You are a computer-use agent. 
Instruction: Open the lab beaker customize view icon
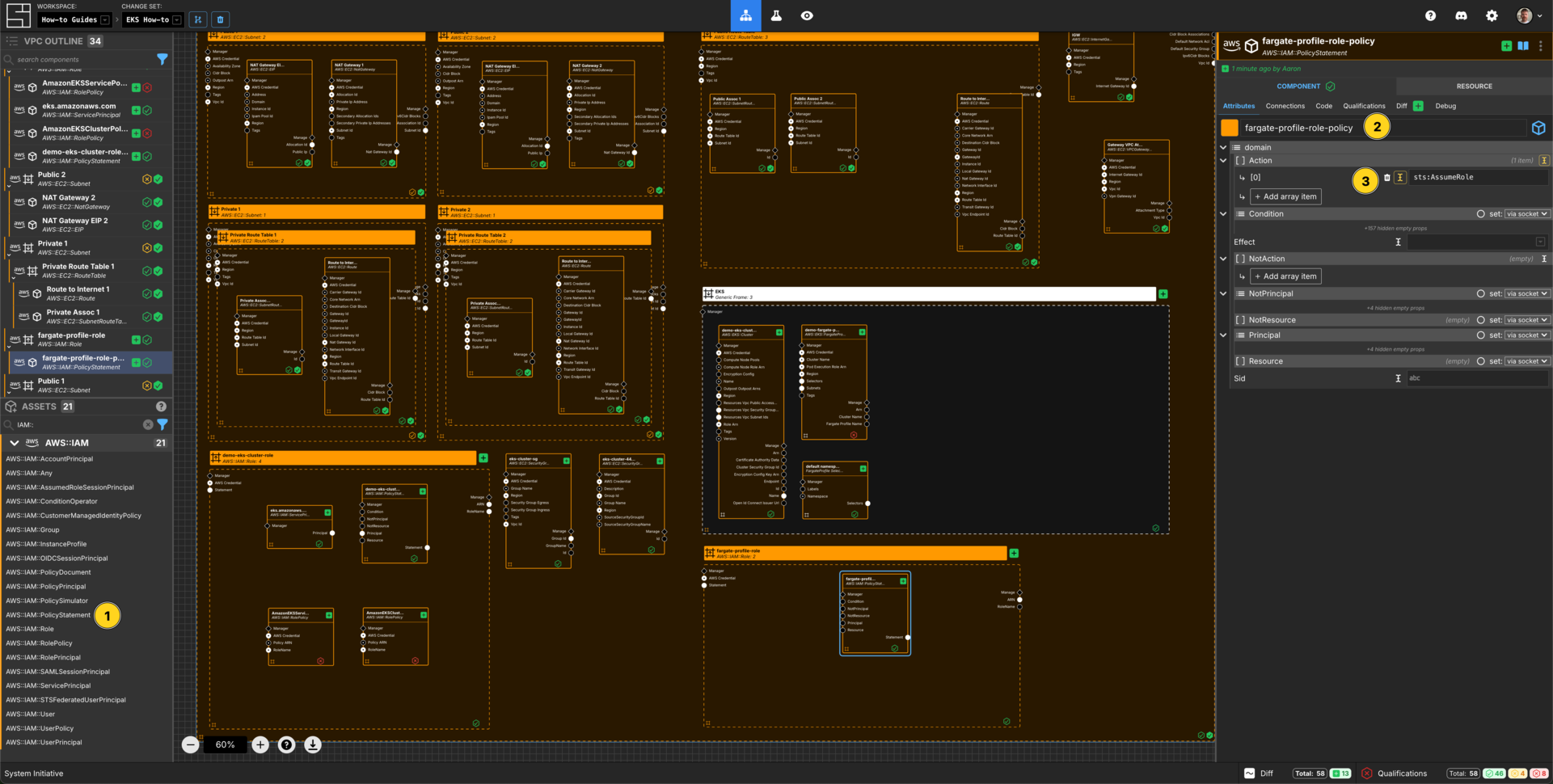pyautogui.click(x=776, y=15)
